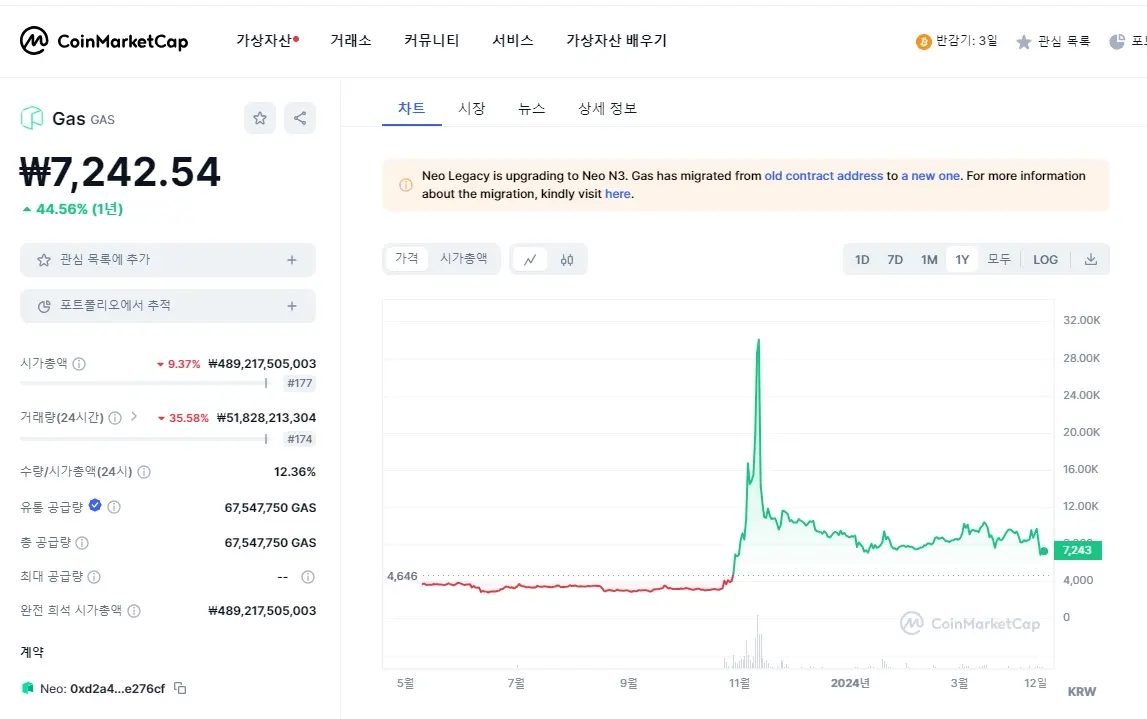Click the notice info icon in banner
Viewport: 1147px width, 719px height.
(x=405, y=185)
